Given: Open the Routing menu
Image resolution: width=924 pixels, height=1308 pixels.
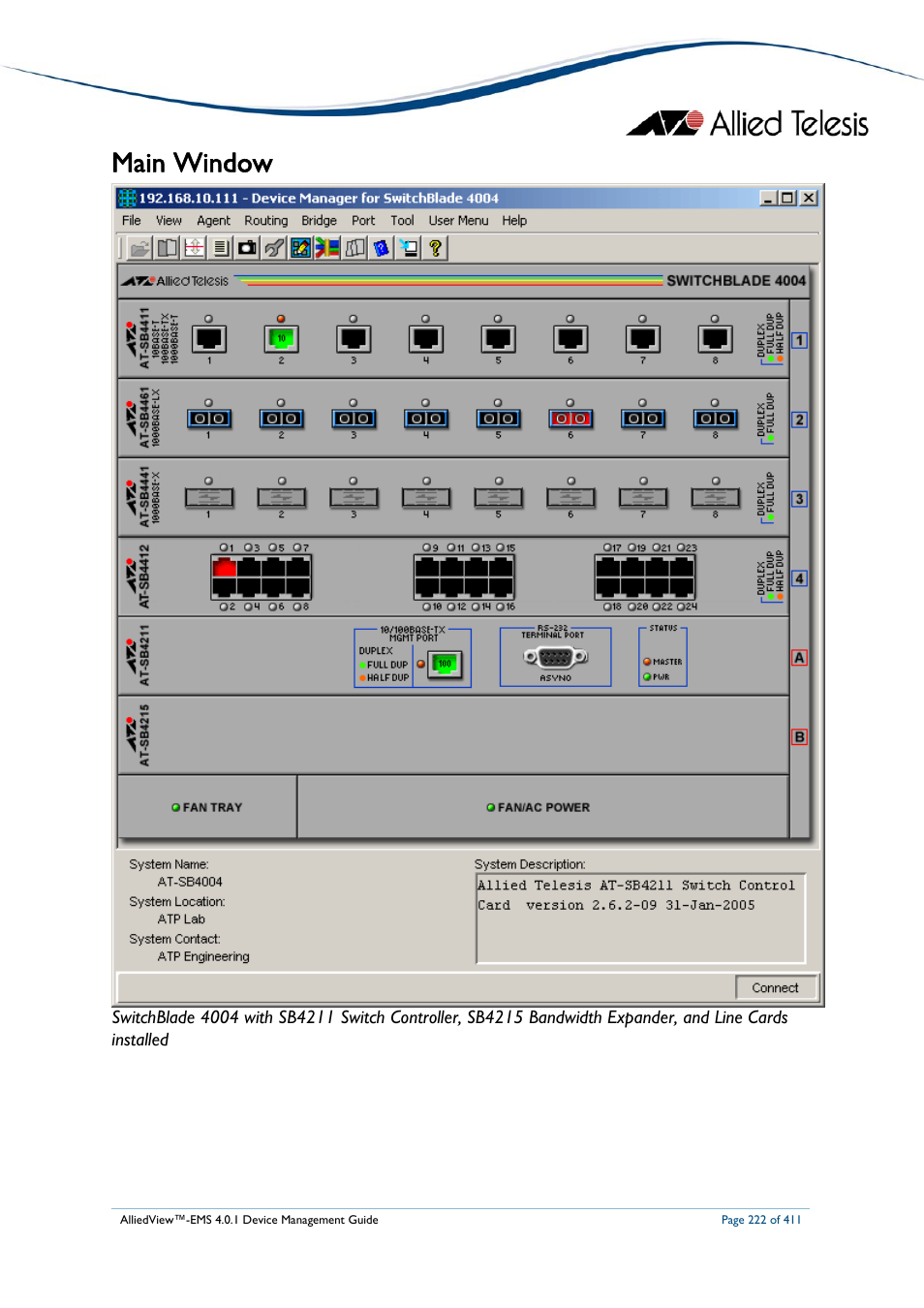Looking at the screenshot, I should click(265, 221).
